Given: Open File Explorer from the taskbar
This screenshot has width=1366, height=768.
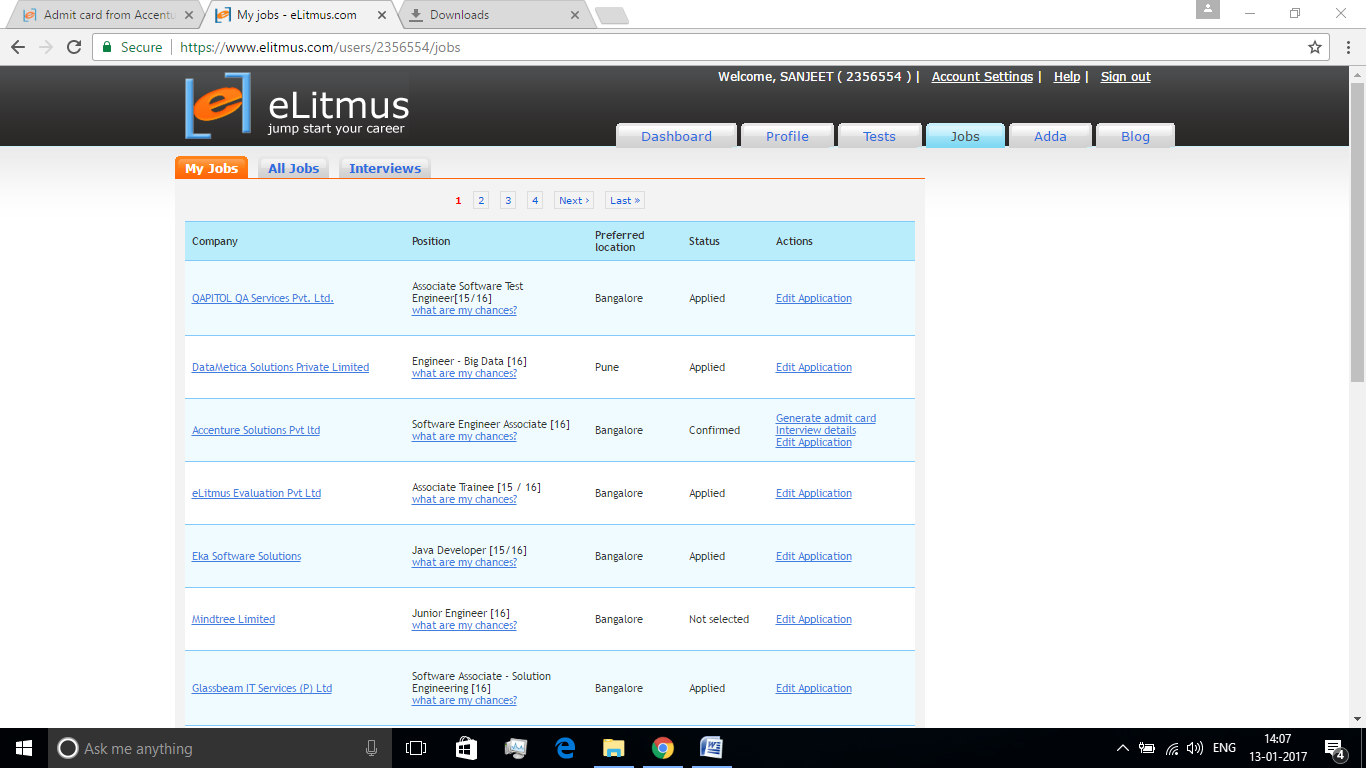Looking at the screenshot, I should (x=613, y=748).
